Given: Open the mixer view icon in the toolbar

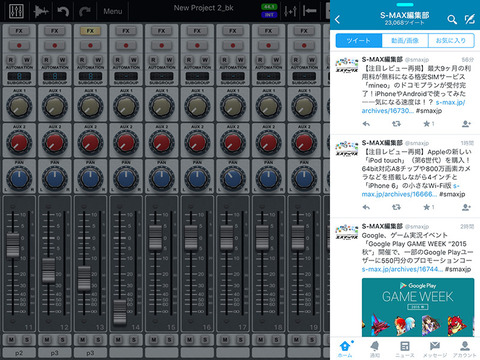Looking at the screenshot, I should 16,11.
